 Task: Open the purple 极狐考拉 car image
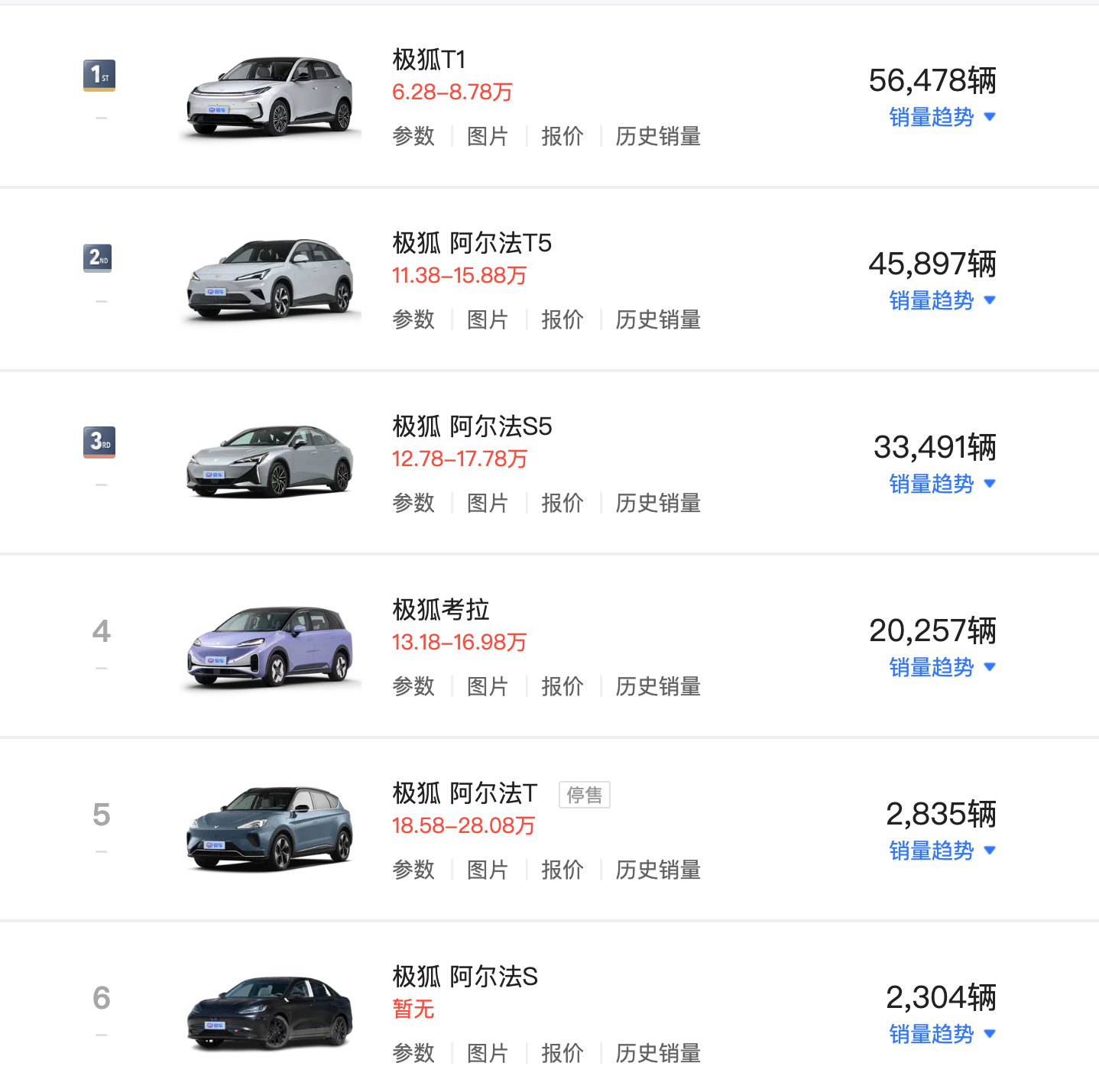(270, 646)
